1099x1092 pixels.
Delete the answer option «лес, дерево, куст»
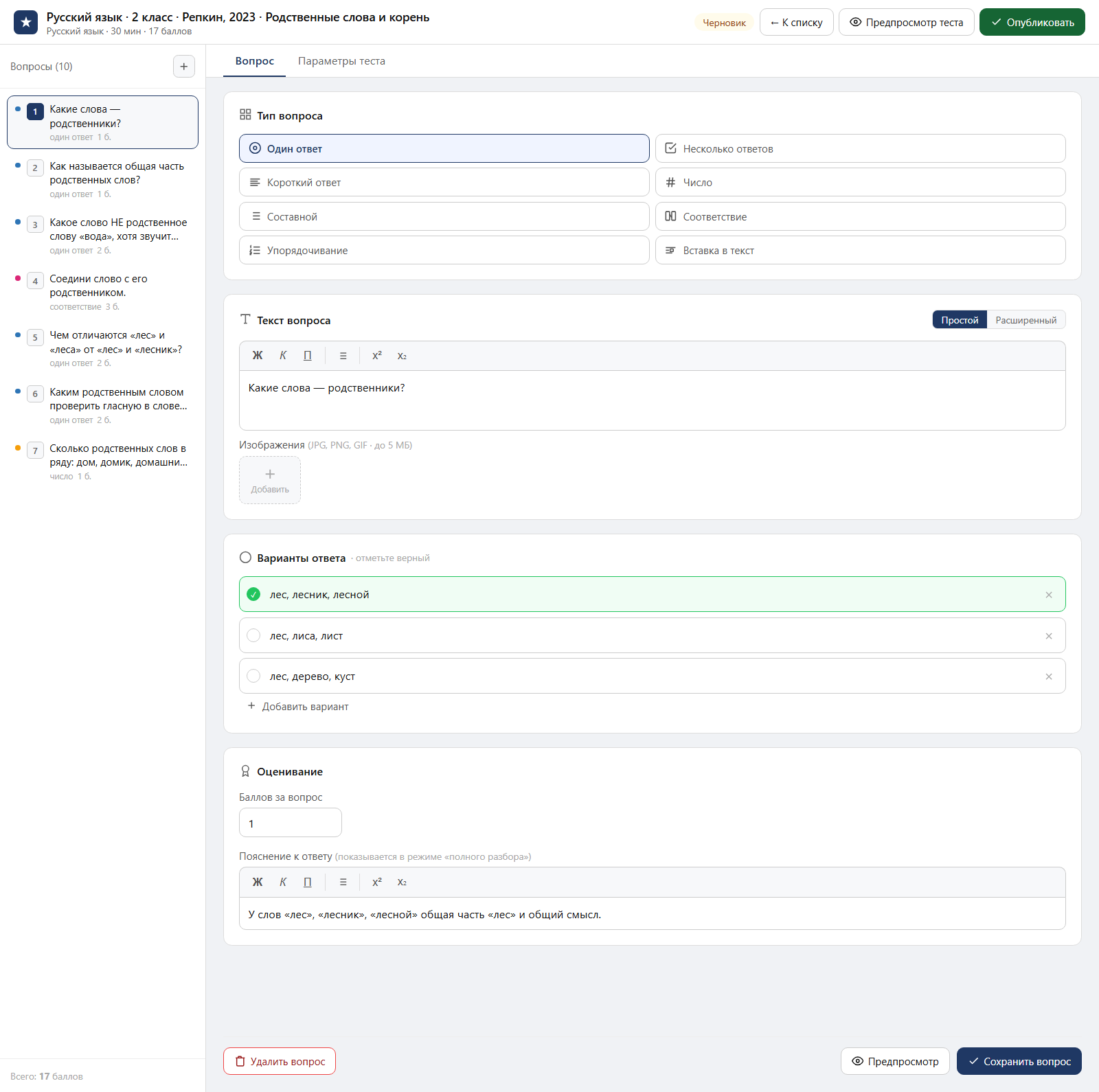coord(1049,676)
